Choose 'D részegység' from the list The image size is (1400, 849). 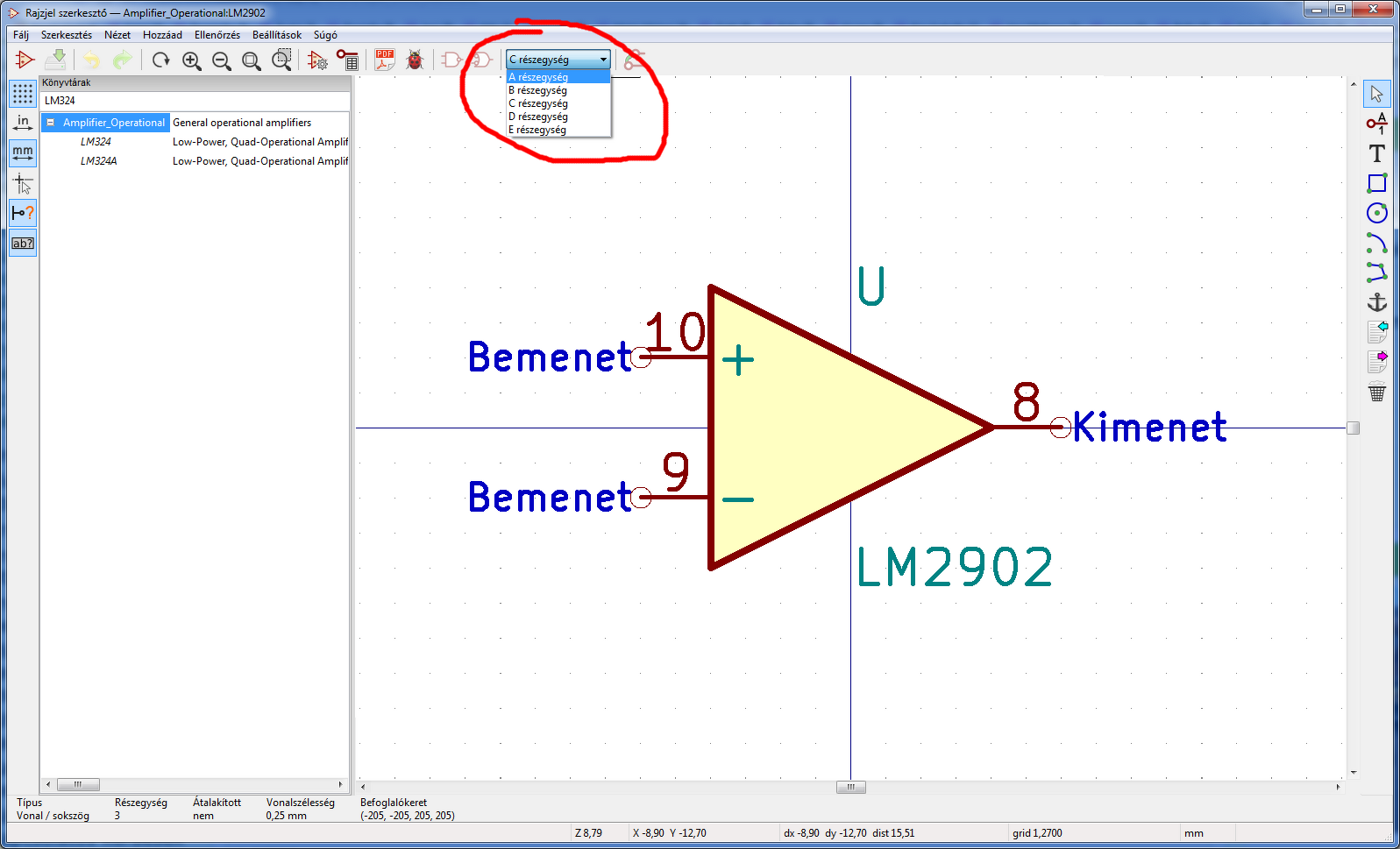point(558,117)
